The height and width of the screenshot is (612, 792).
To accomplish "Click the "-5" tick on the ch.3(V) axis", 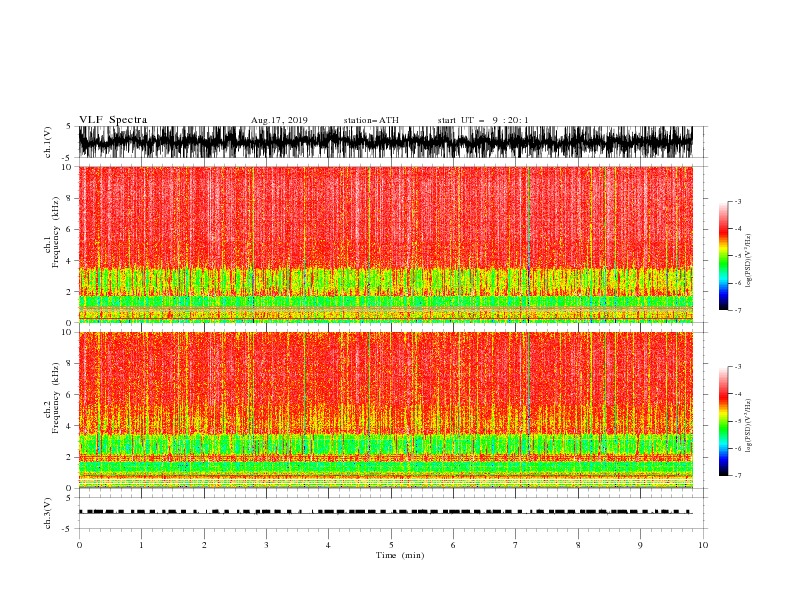I will coord(68,529).
